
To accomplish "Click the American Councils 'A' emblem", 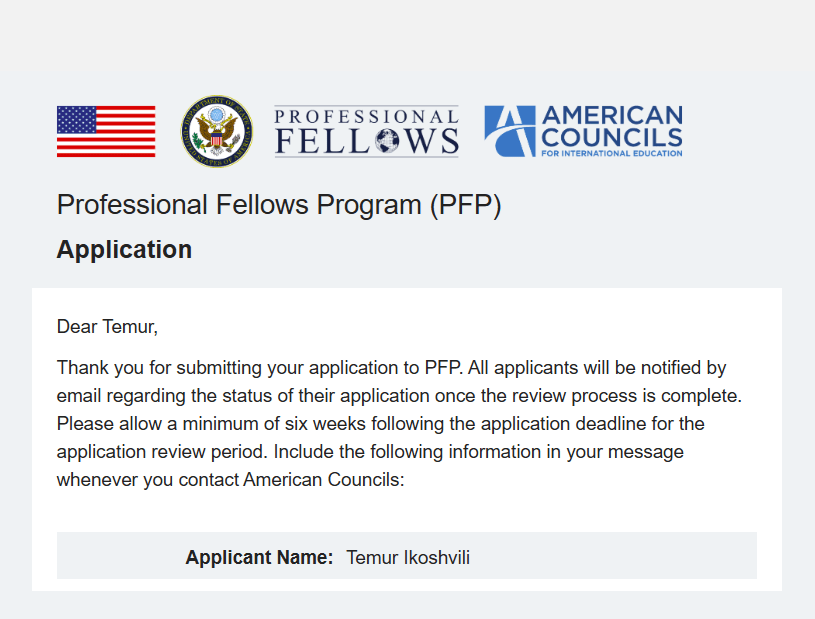I will (509, 131).
